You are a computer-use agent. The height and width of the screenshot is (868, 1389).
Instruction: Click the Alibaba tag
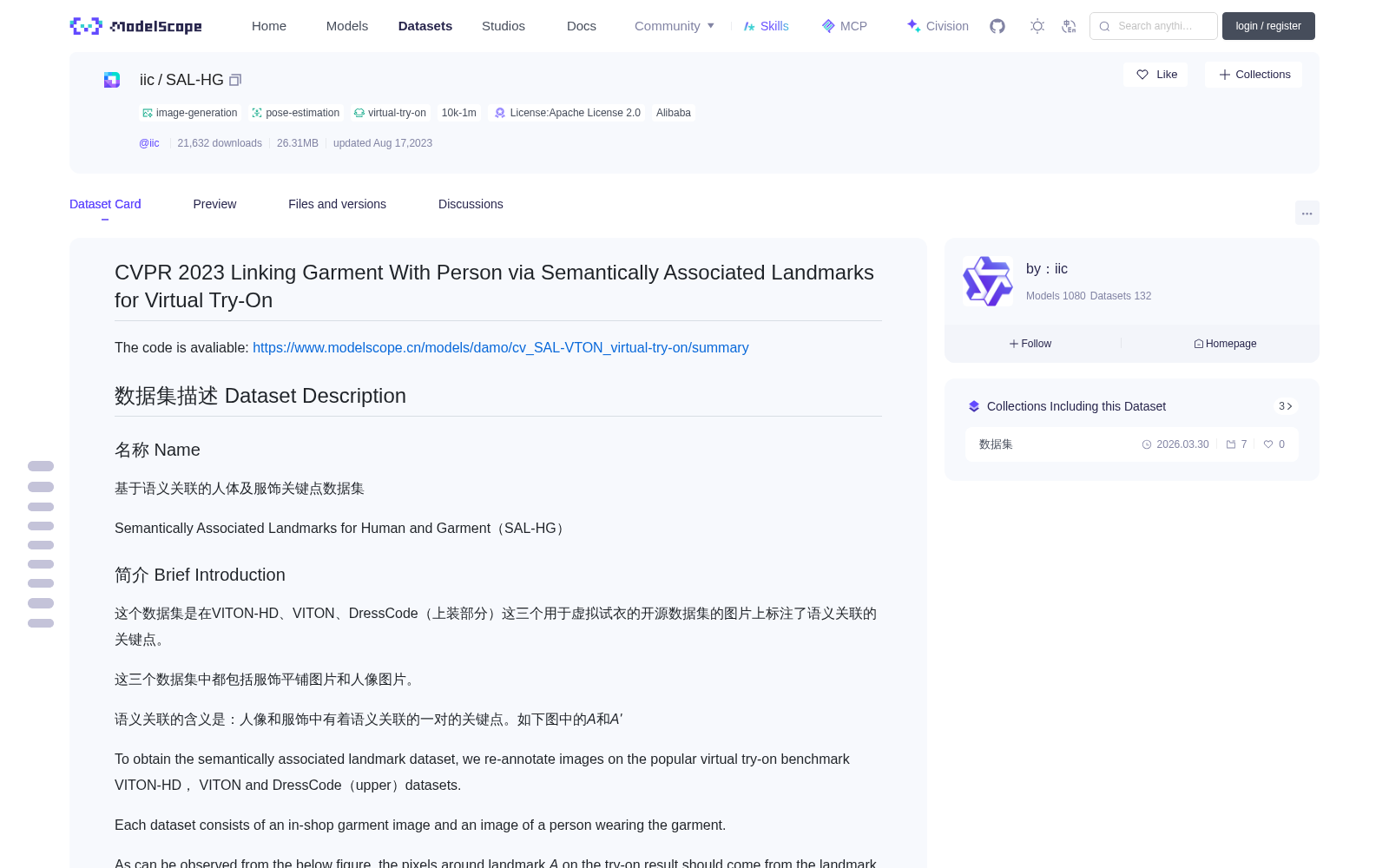click(674, 113)
